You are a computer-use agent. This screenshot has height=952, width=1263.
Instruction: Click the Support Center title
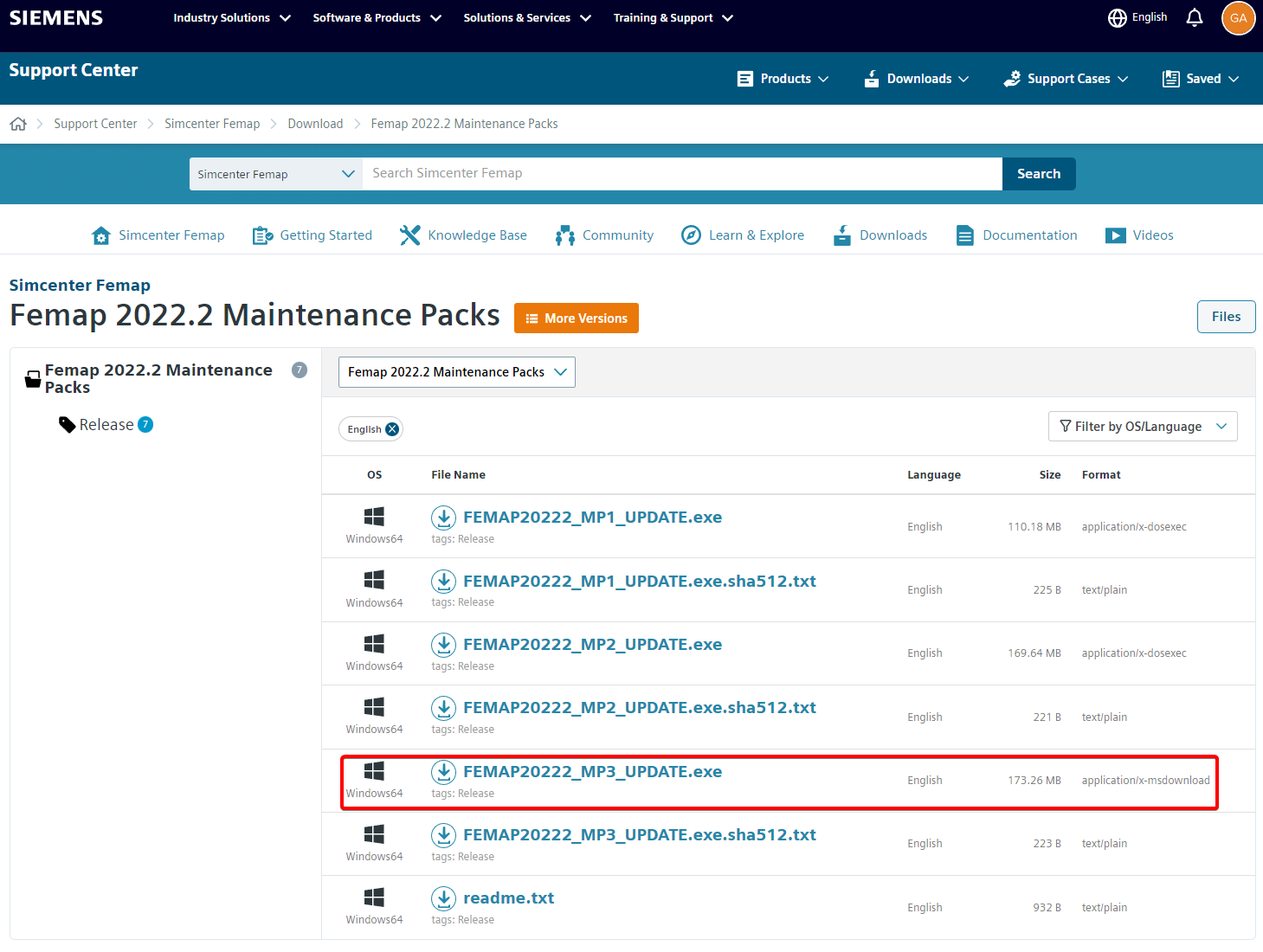click(74, 70)
